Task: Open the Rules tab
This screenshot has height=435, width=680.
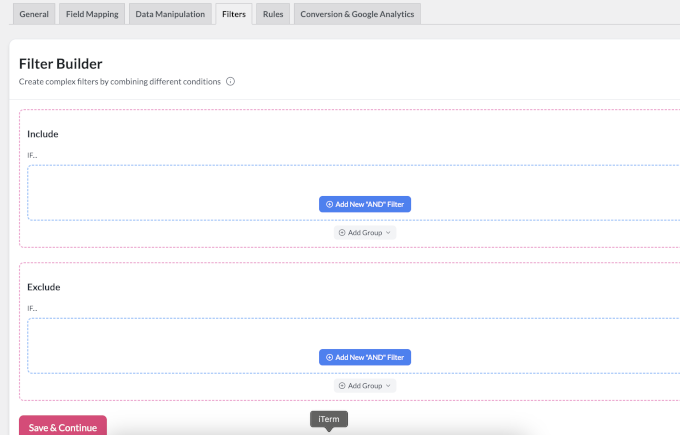Action: coord(272,14)
